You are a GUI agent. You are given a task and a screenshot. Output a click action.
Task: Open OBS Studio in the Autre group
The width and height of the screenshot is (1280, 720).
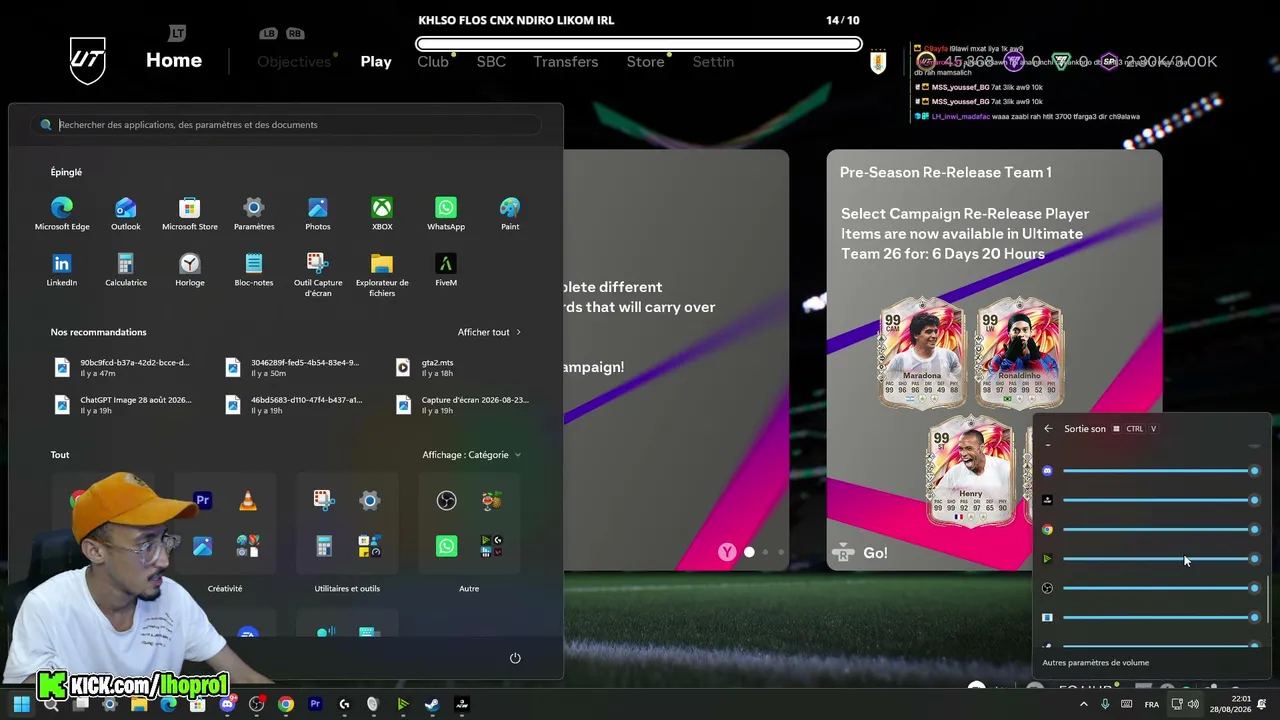coord(446,500)
